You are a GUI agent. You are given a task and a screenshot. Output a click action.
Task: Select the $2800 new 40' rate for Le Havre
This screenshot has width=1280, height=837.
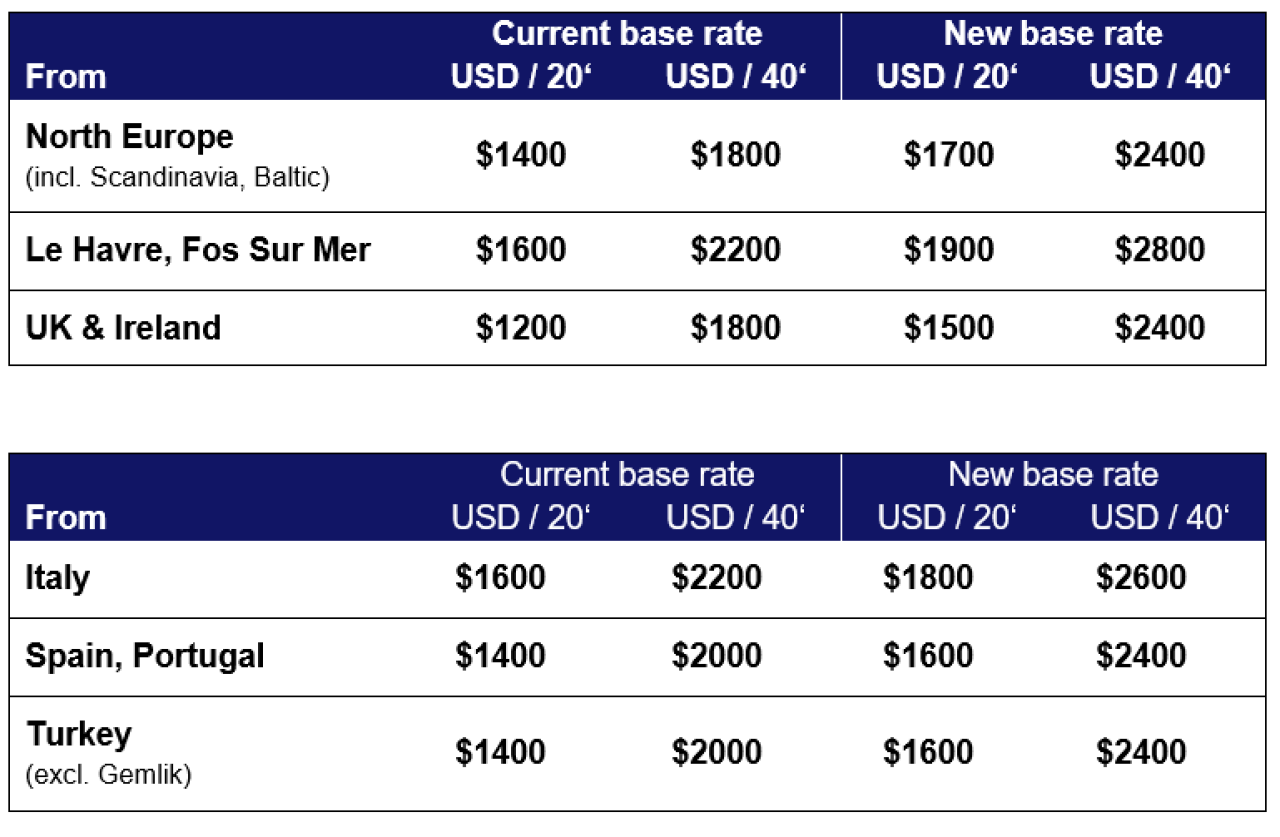1160,250
